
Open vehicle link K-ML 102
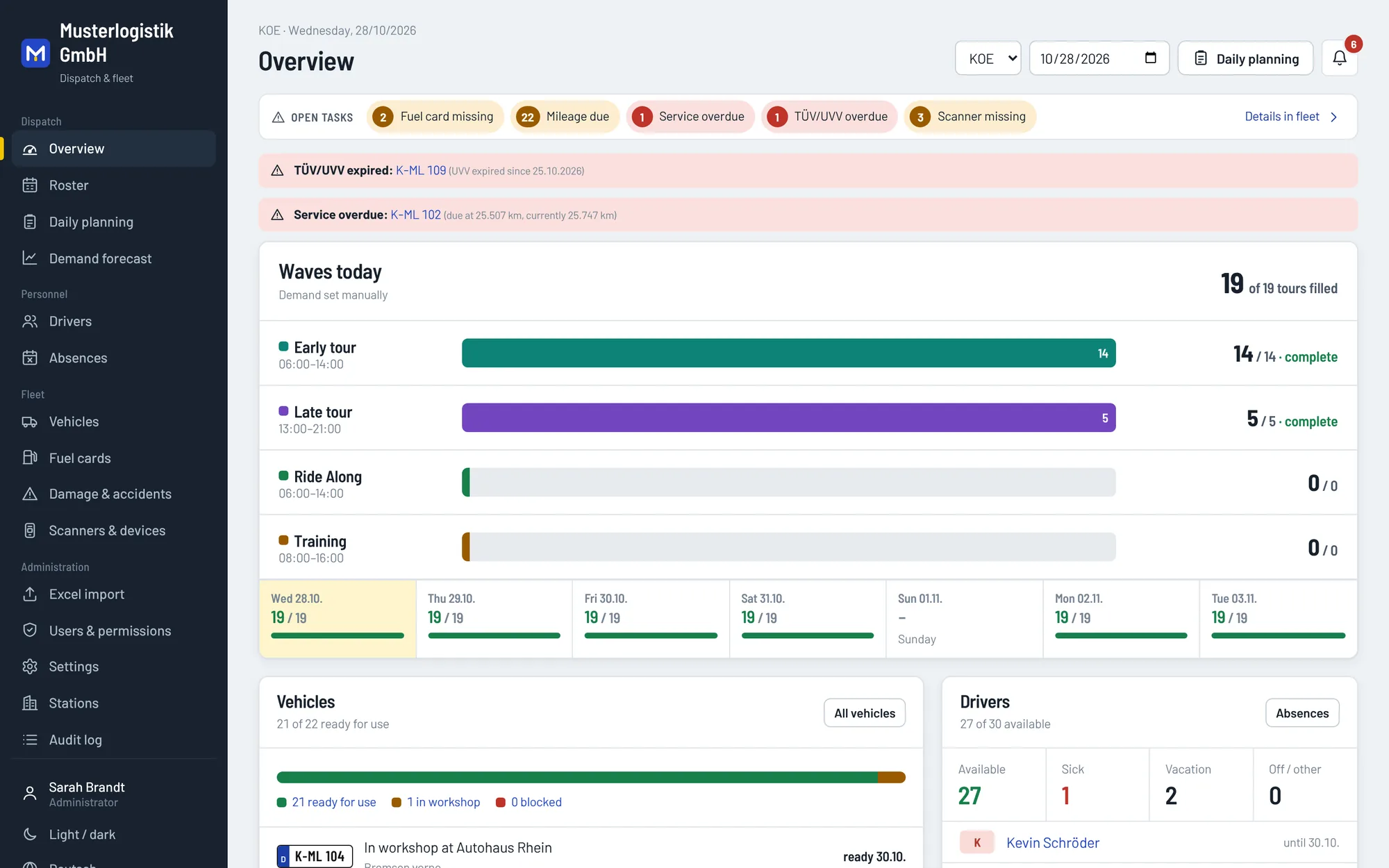click(x=415, y=215)
